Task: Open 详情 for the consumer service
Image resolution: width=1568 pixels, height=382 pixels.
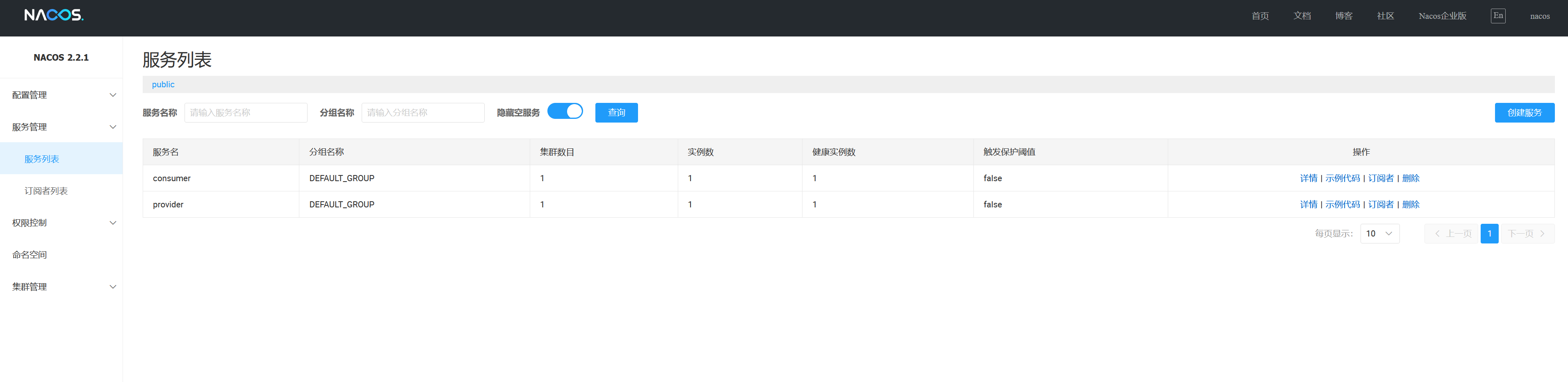Action: tap(1308, 178)
